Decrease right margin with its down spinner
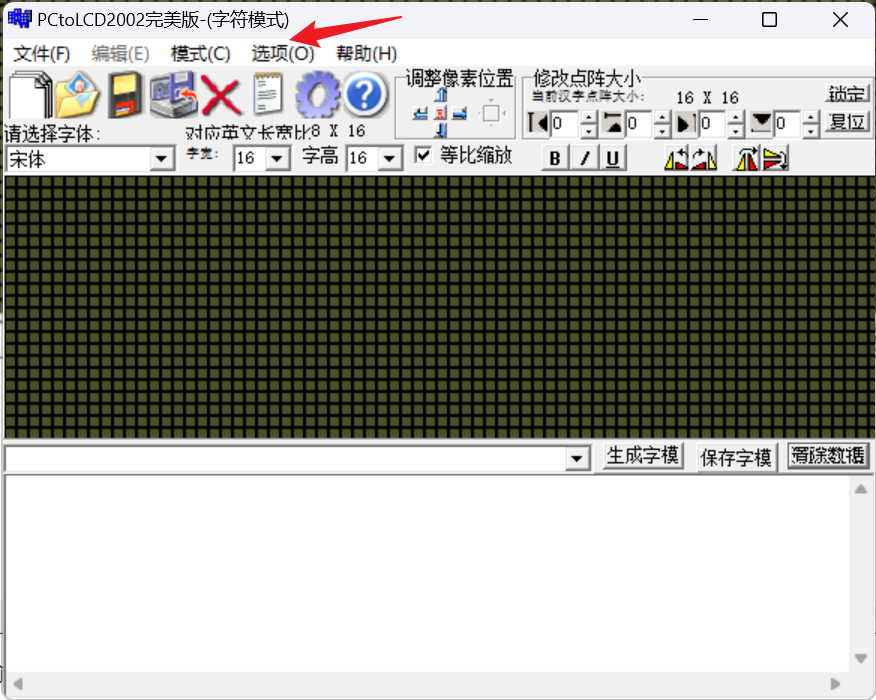This screenshot has width=876, height=700. tap(737, 131)
